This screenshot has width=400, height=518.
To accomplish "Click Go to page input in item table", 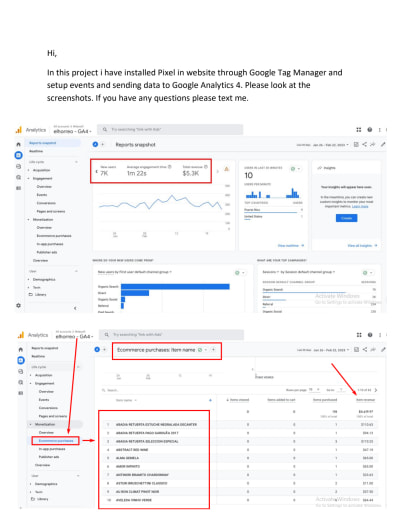I will click(x=341, y=390).
